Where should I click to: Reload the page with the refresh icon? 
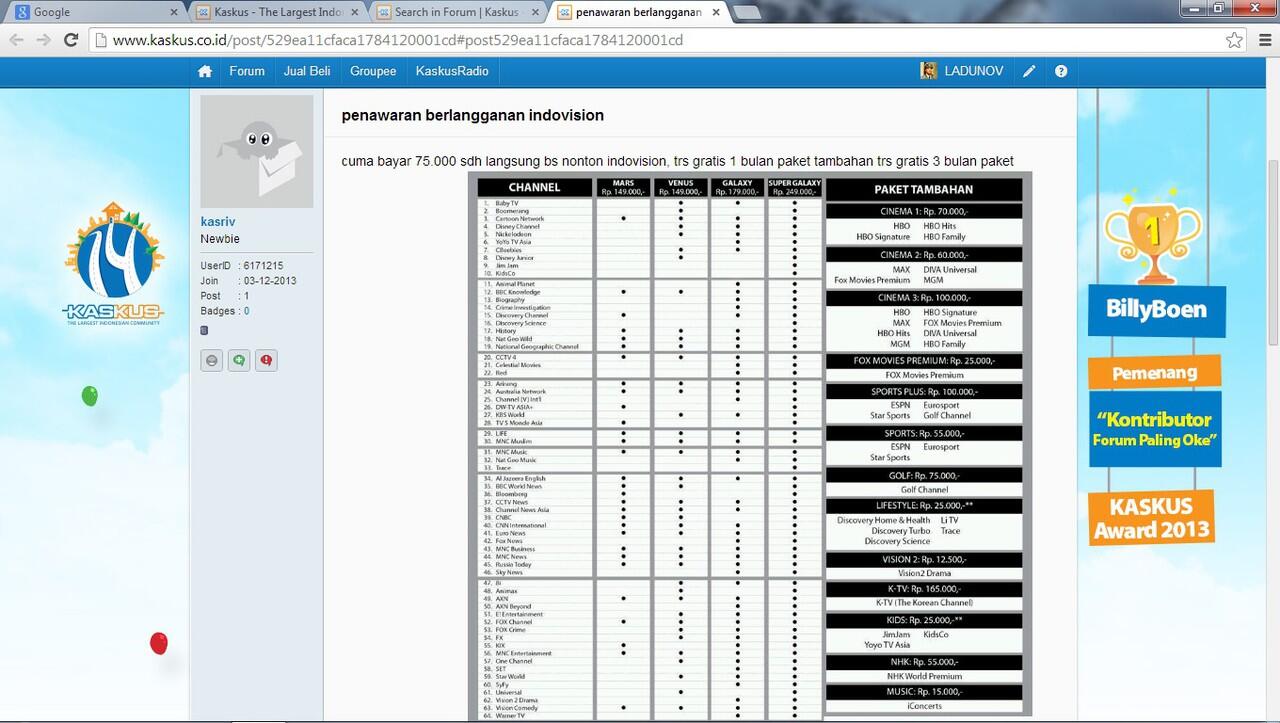[70, 40]
